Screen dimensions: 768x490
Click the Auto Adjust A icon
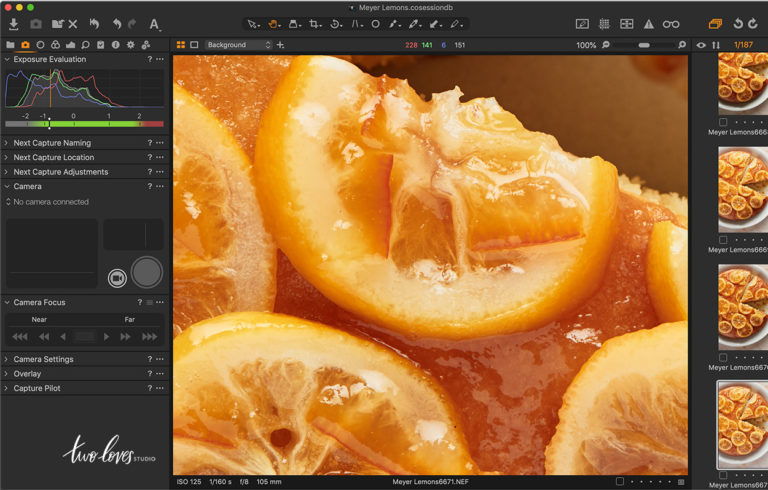[154, 24]
